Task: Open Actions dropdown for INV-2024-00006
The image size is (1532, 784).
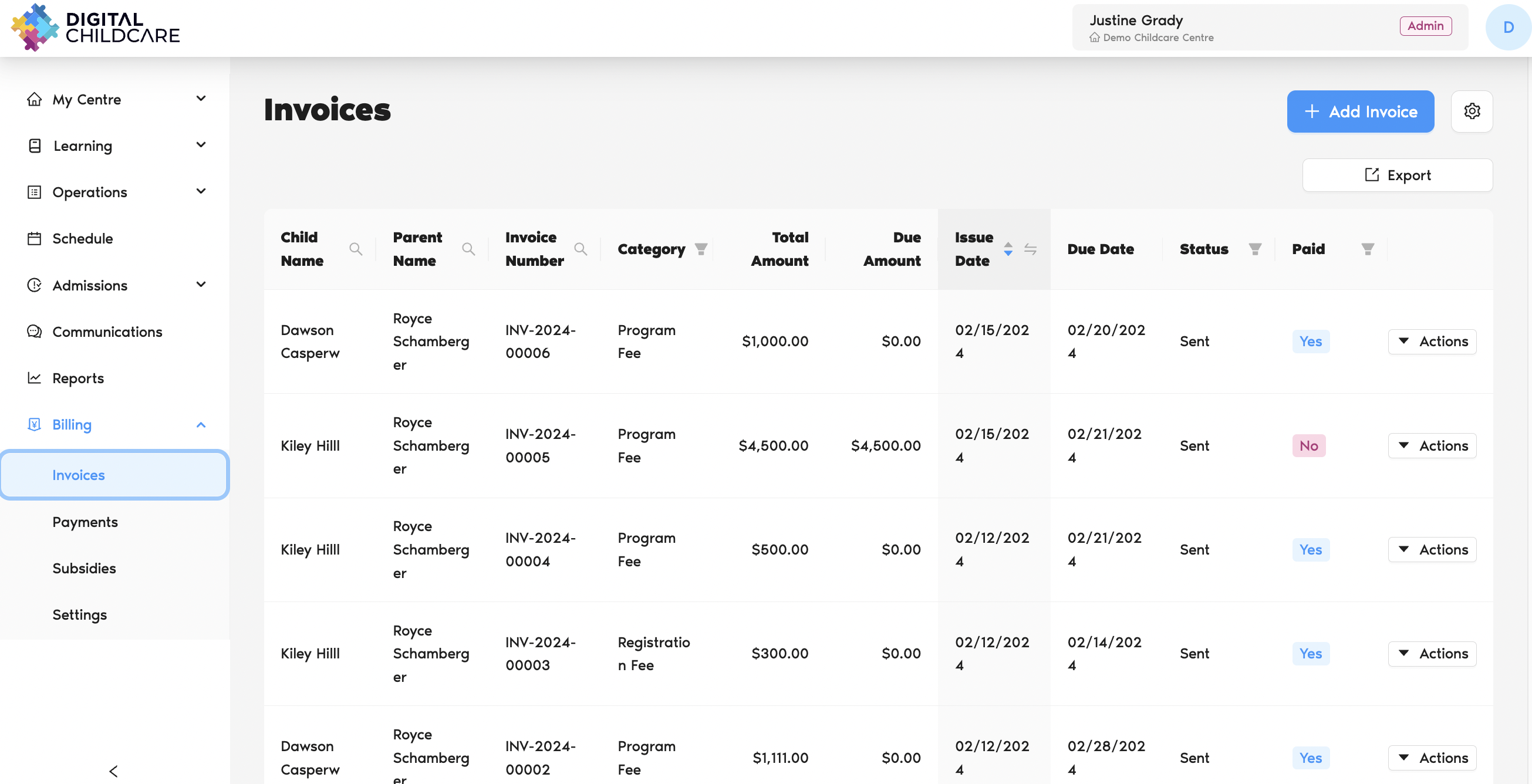Action: pyautogui.click(x=1432, y=341)
